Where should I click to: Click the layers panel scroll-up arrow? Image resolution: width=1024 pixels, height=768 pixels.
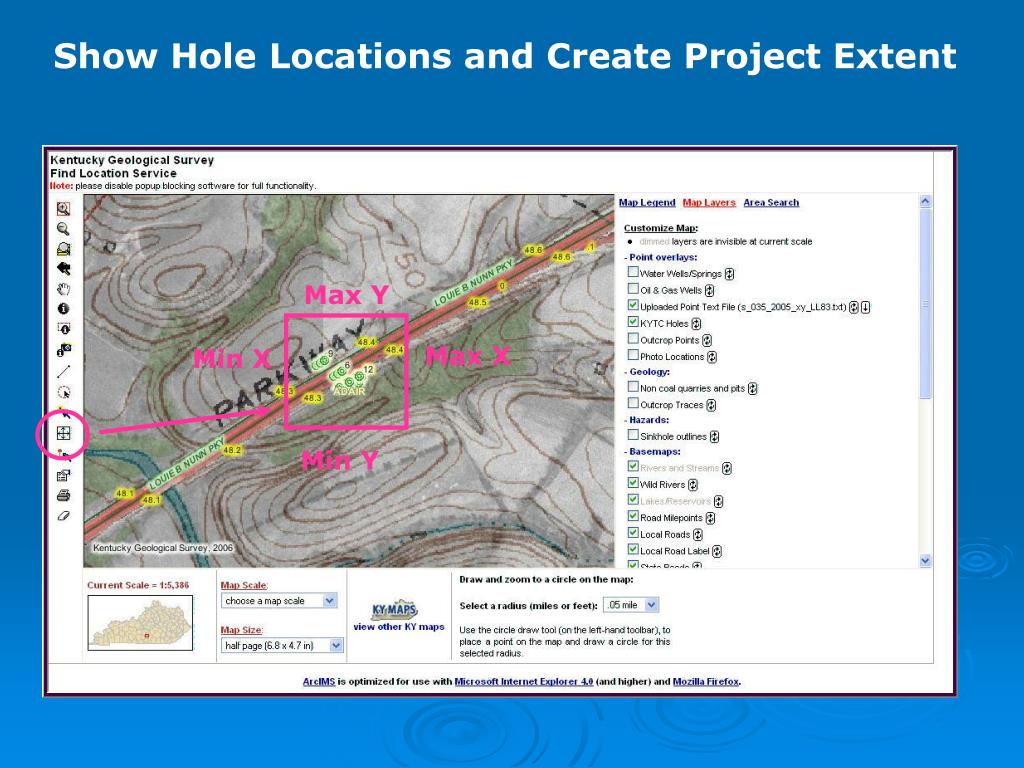click(x=925, y=202)
